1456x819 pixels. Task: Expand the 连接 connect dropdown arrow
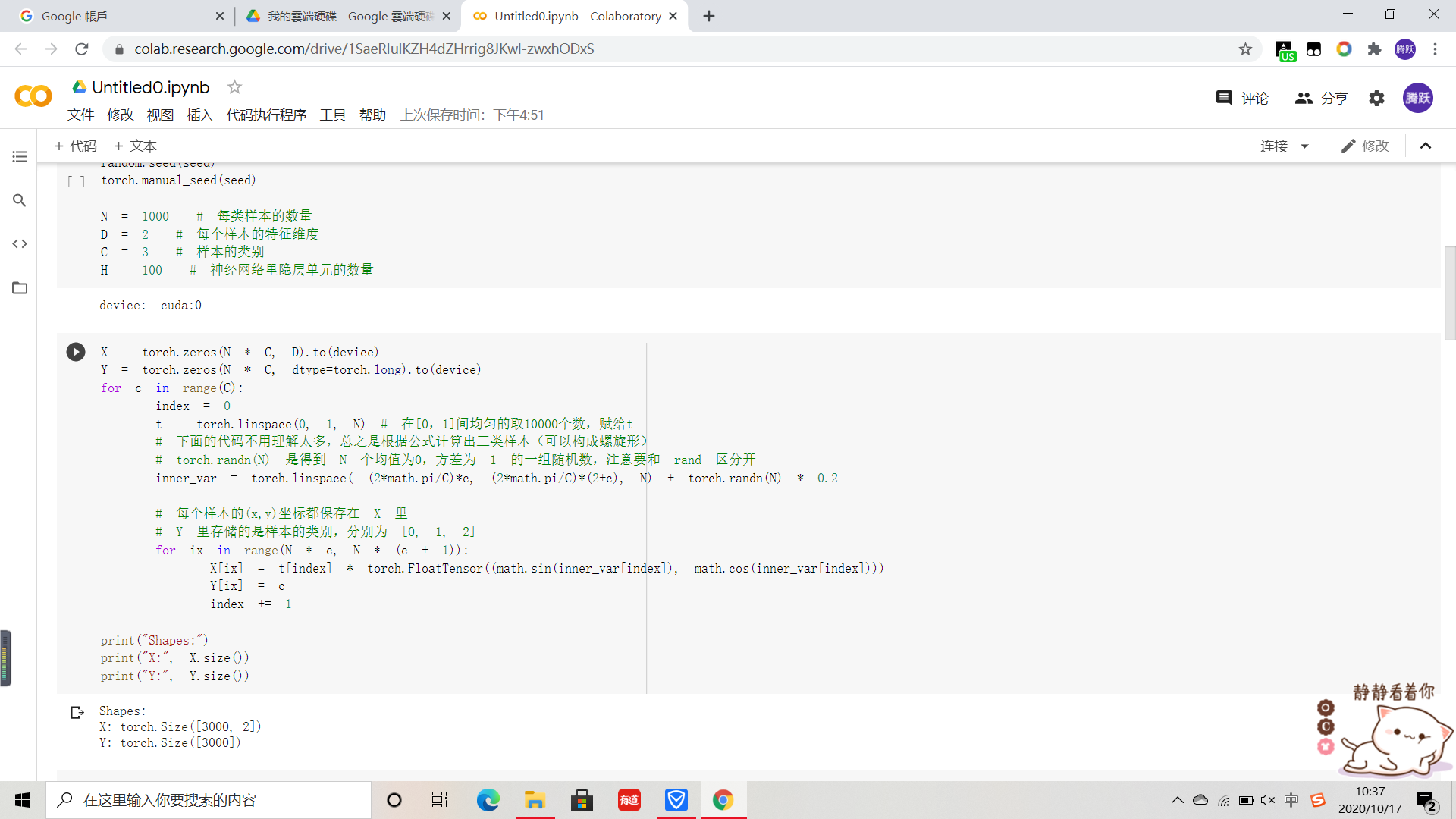click(x=1305, y=146)
